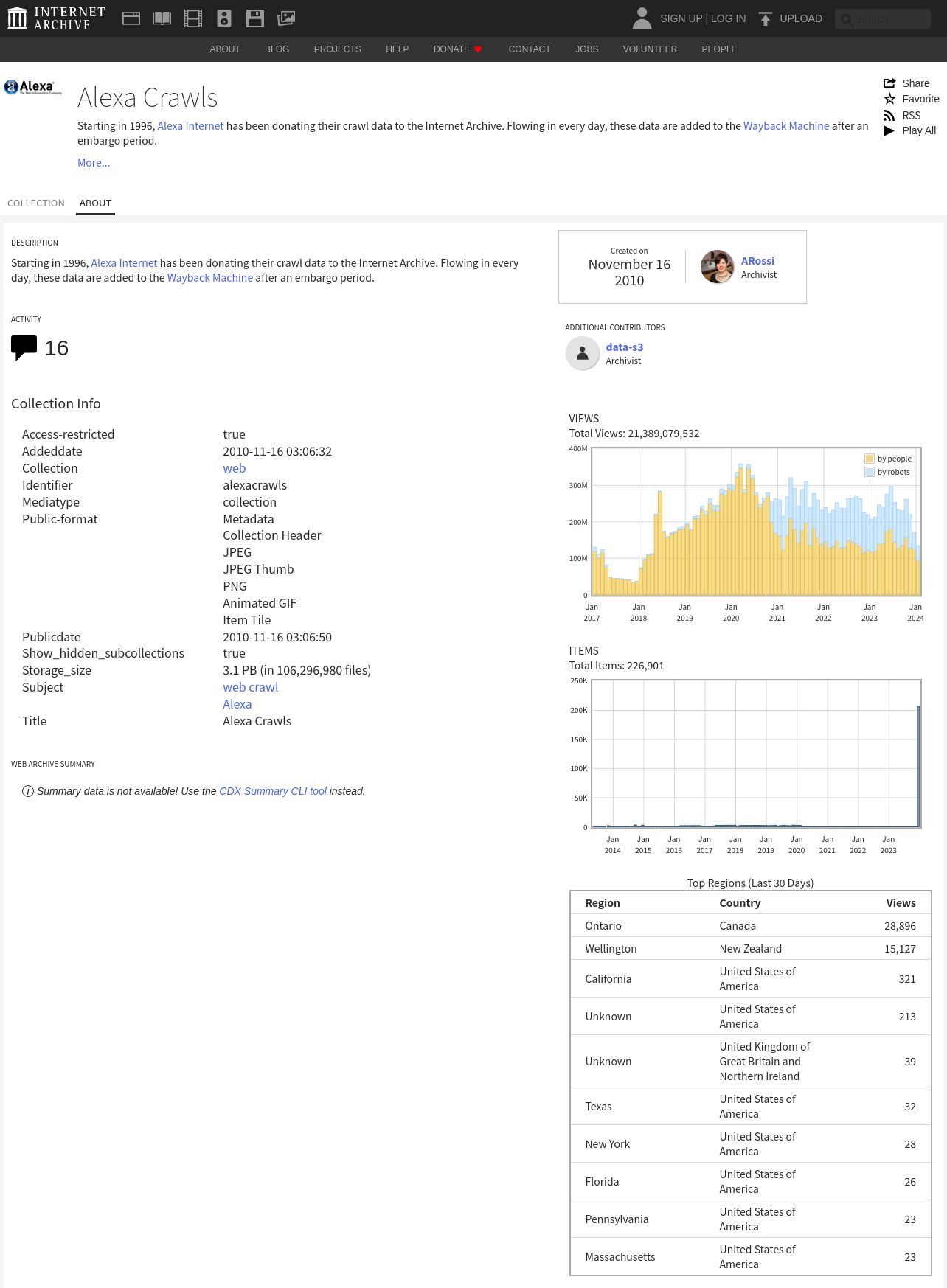Open the Images icon in top bar
Viewport: 947px width, 1288px height.
286,18
